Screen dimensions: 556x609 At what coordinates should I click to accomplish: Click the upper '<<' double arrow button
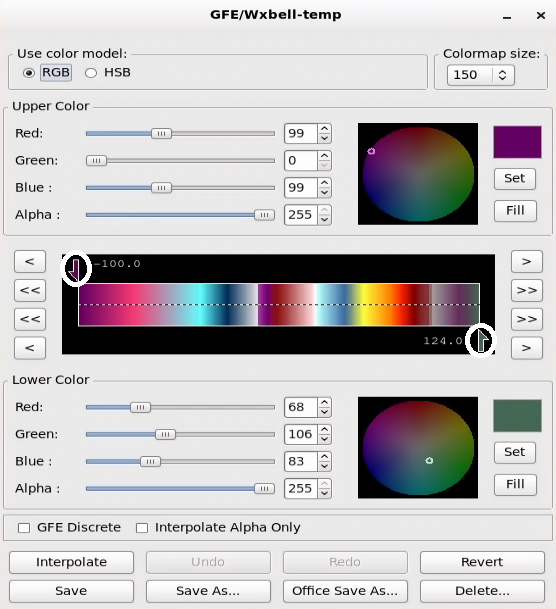pos(30,290)
